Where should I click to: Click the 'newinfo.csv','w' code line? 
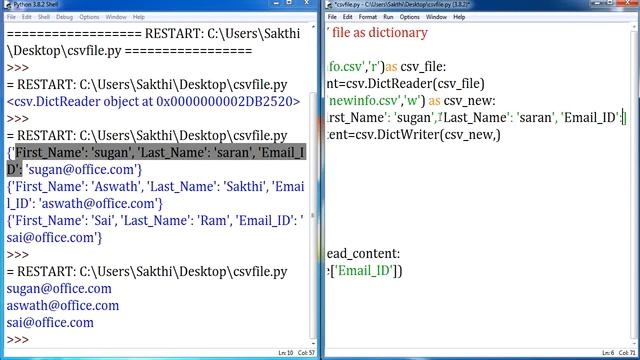coord(411,101)
